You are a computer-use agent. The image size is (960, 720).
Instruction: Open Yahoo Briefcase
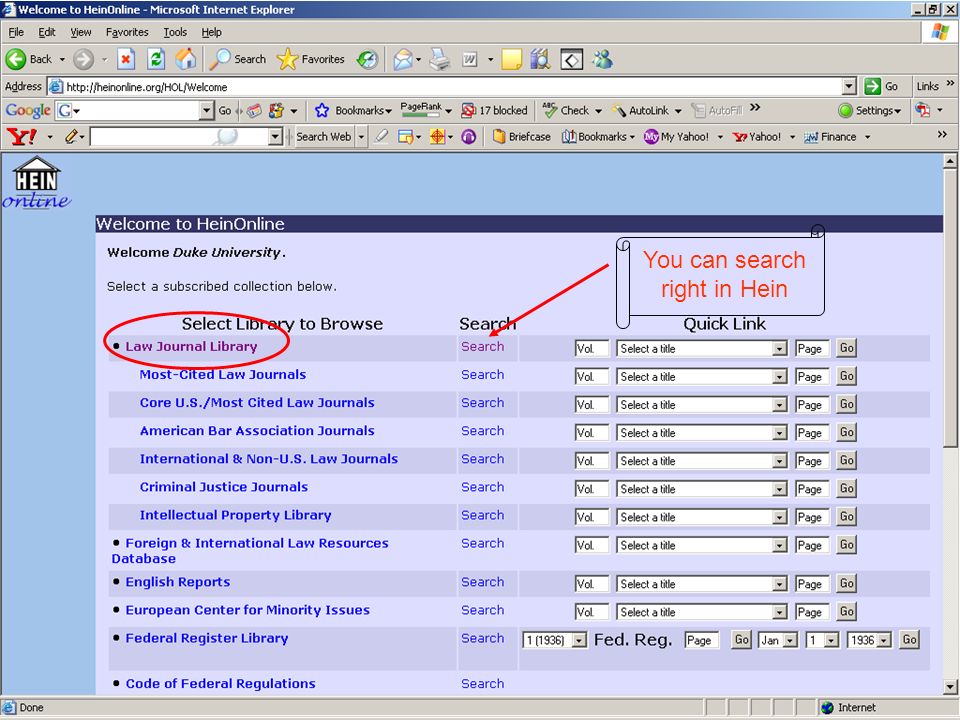coord(522,137)
